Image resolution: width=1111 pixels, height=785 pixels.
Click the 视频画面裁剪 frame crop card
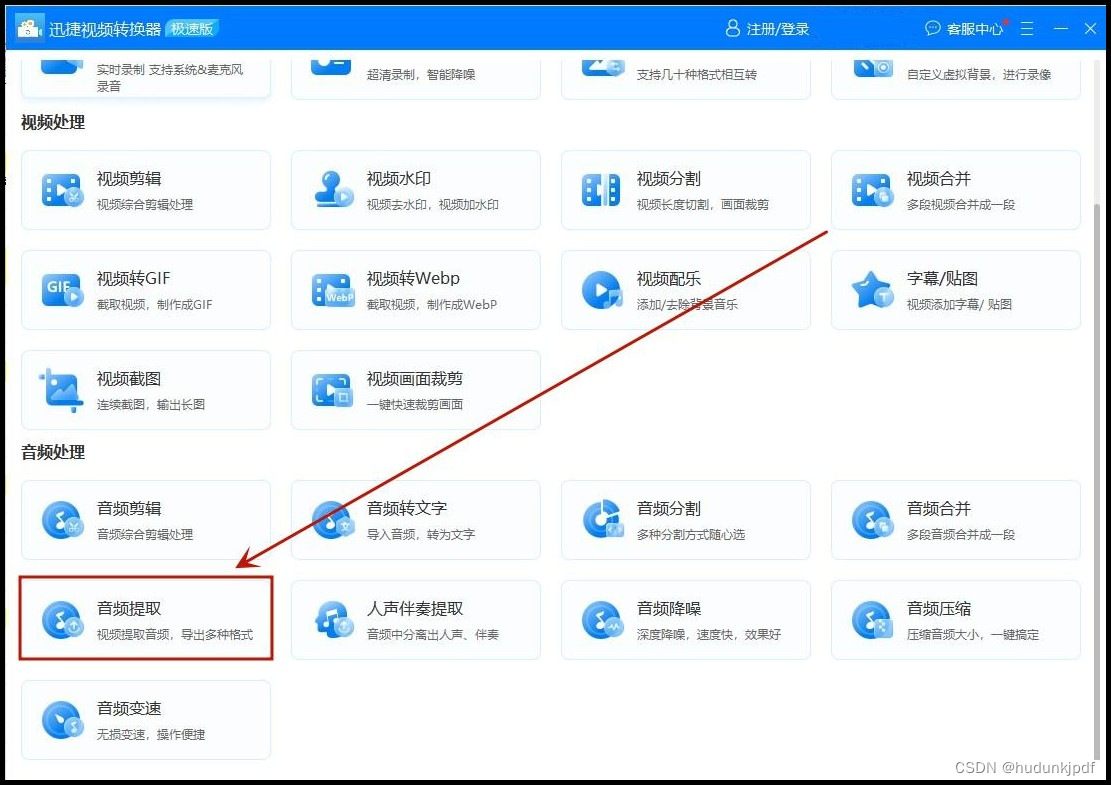coord(416,390)
